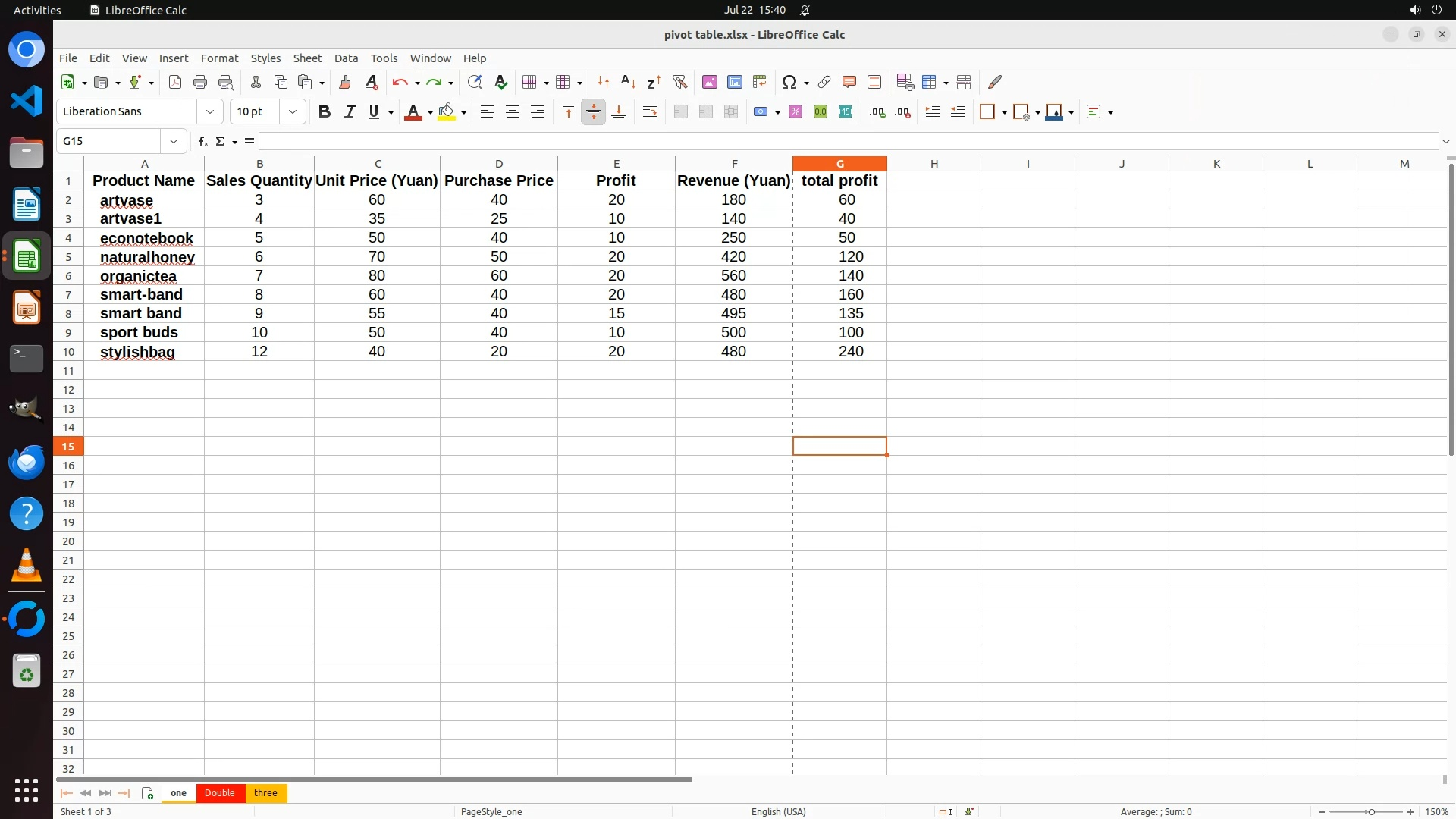The width and height of the screenshot is (1456, 819).
Task: Open the Insert Chart tool
Action: [734, 82]
